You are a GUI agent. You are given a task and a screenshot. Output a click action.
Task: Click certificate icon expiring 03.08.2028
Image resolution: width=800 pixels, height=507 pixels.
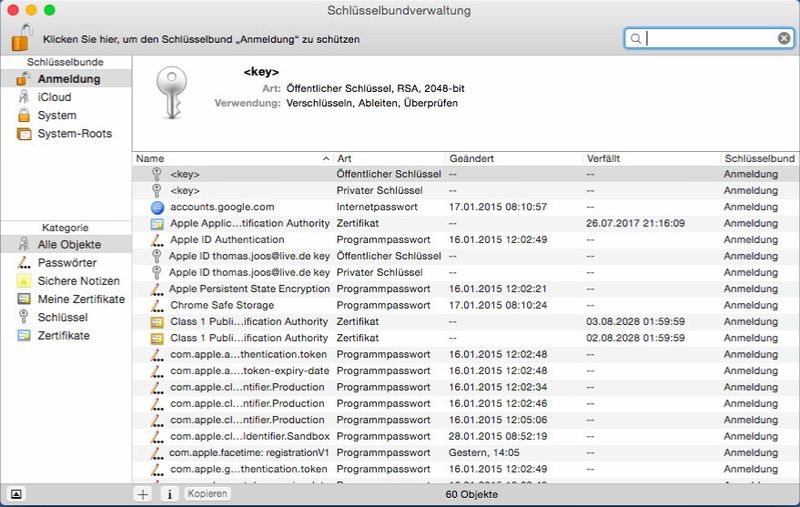coord(157,322)
